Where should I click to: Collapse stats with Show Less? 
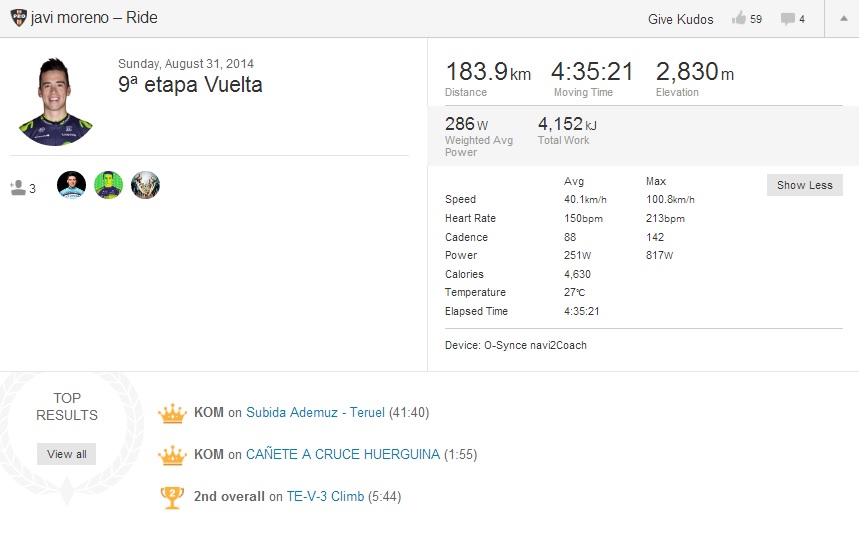804,185
